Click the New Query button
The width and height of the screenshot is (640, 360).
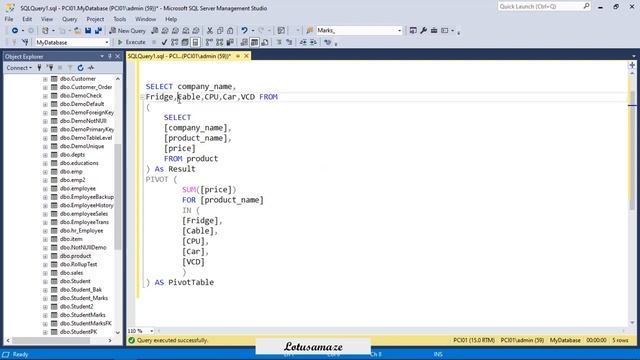[127, 31]
